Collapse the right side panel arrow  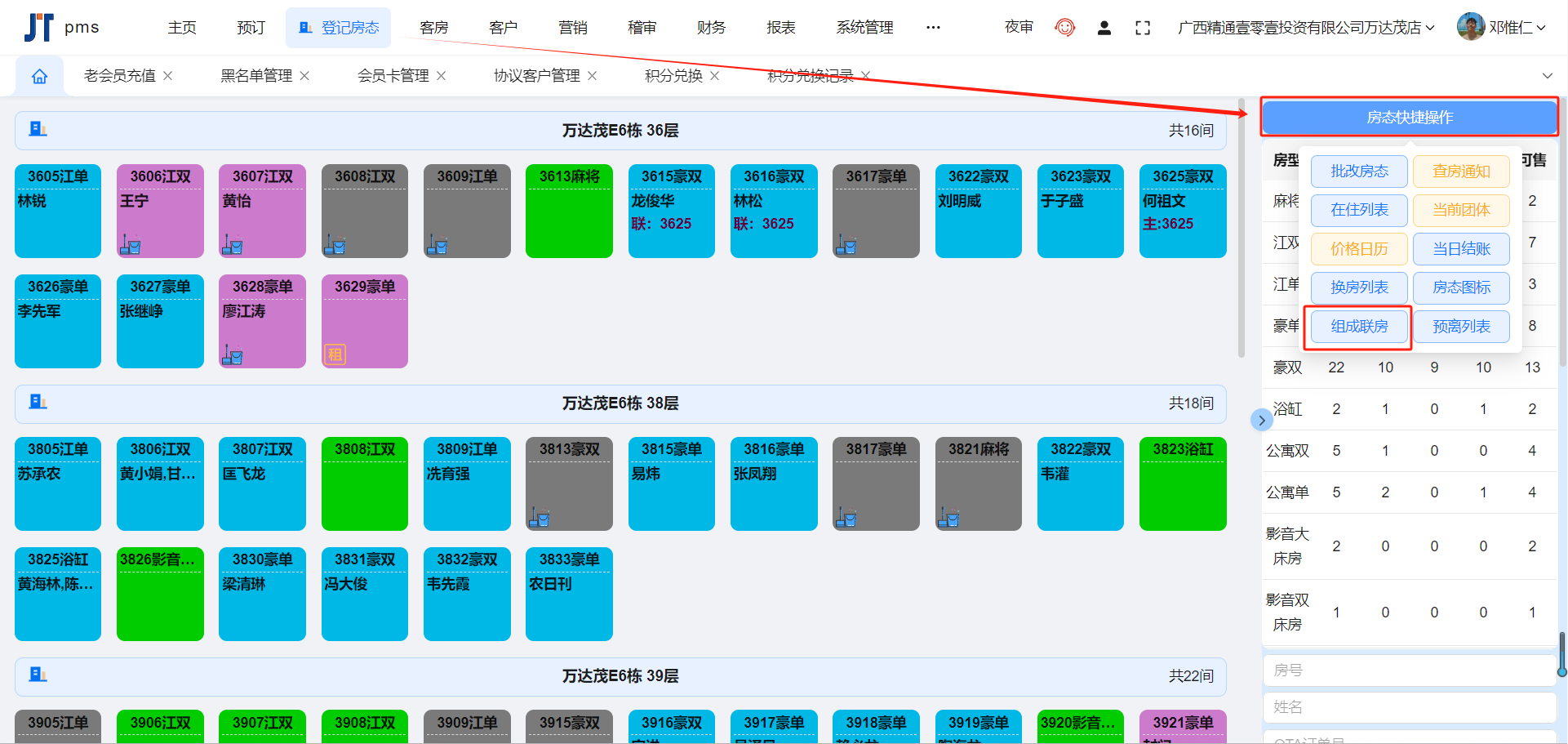click(x=1261, y=421)
